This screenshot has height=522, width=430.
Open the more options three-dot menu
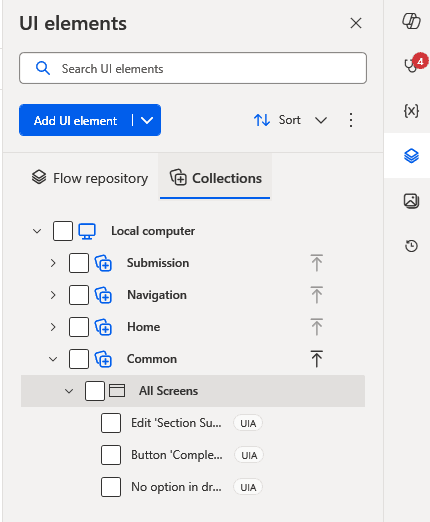(x=351, y=120)
